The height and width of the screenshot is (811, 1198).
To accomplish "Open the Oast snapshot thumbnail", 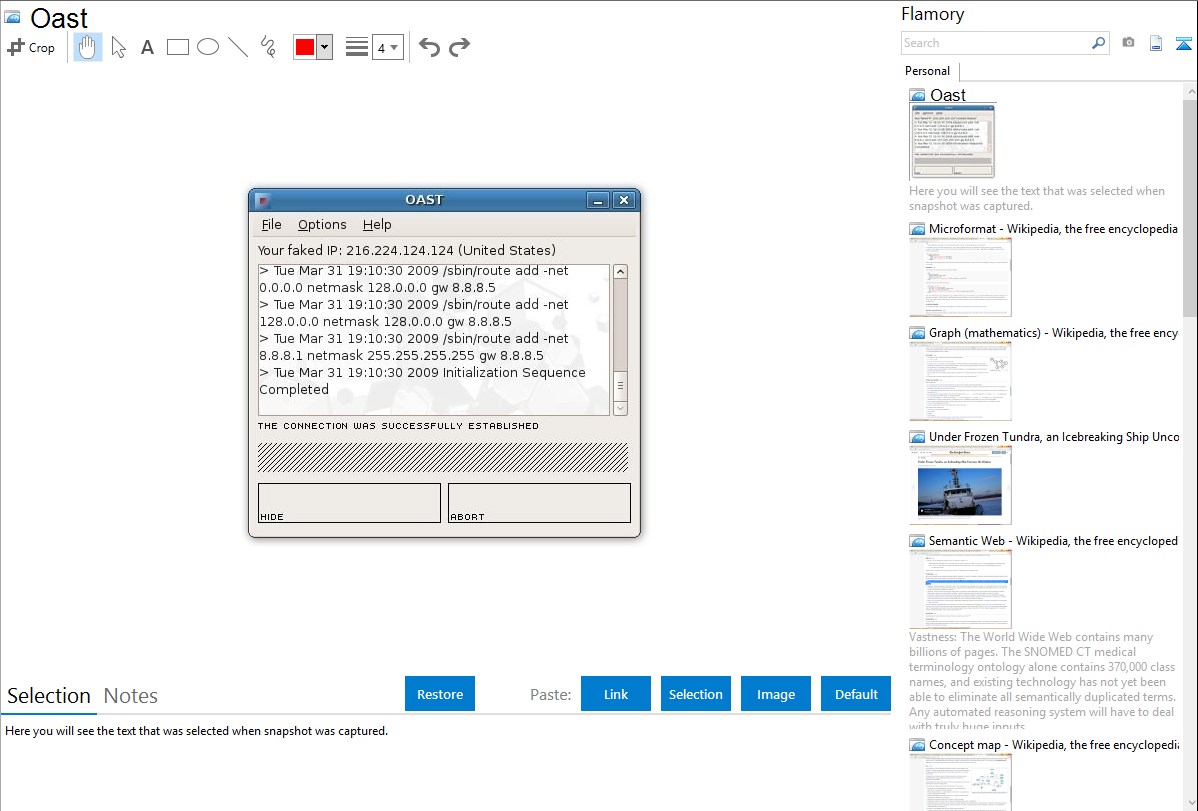I will coord(952,141).
